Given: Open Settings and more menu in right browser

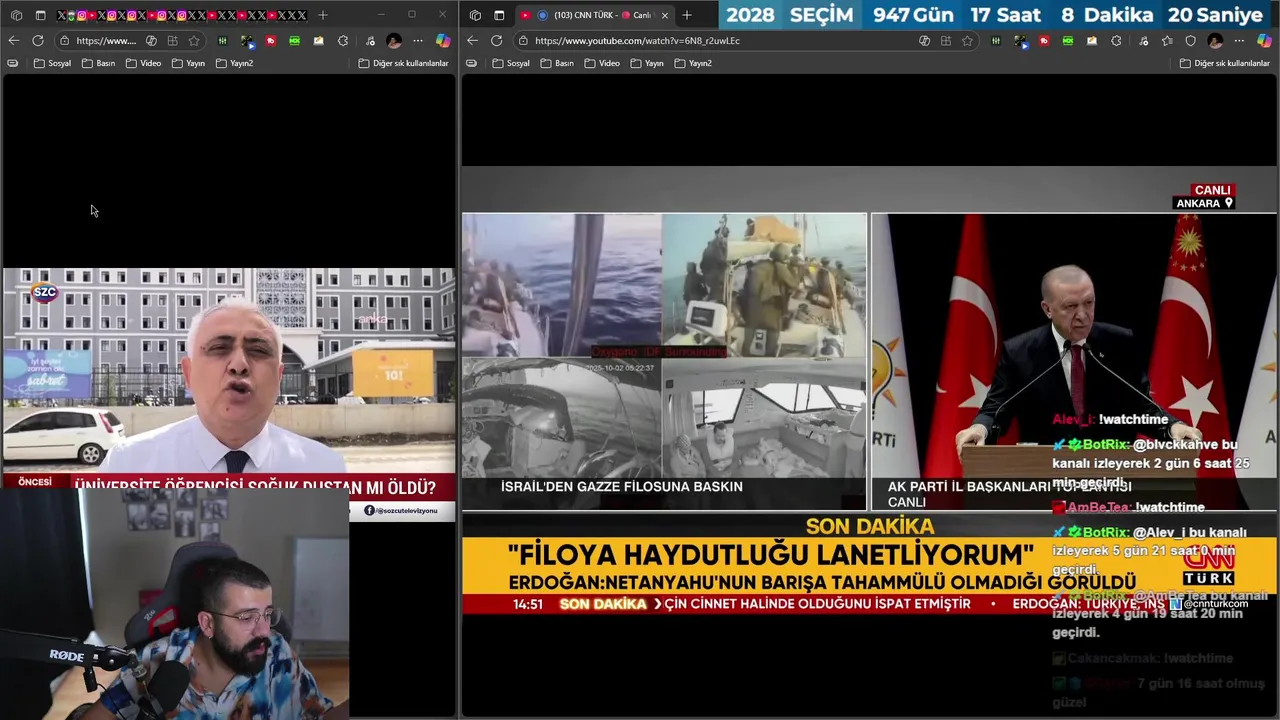Looking at the screenshot, I should click(1239, 41).
